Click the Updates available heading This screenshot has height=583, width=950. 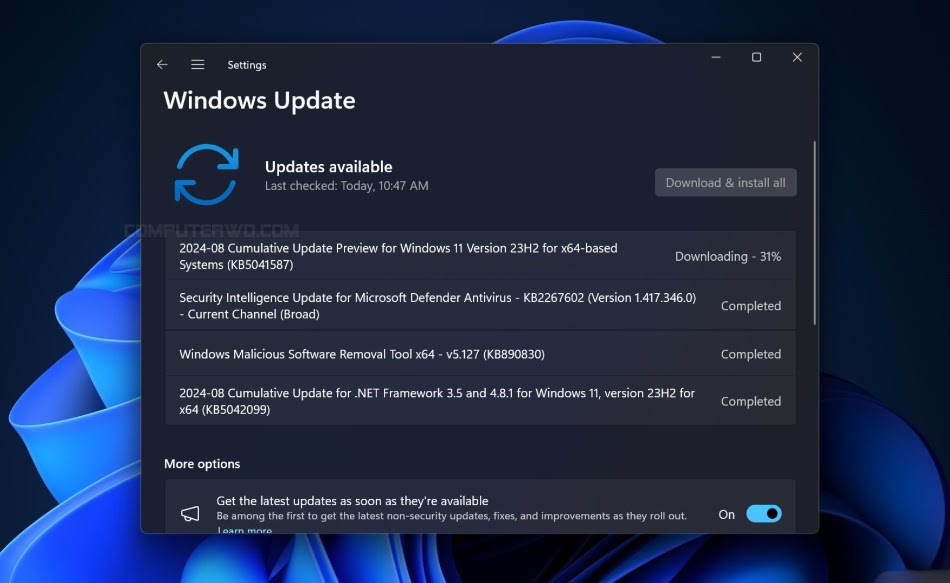click(x=328, y=167)
